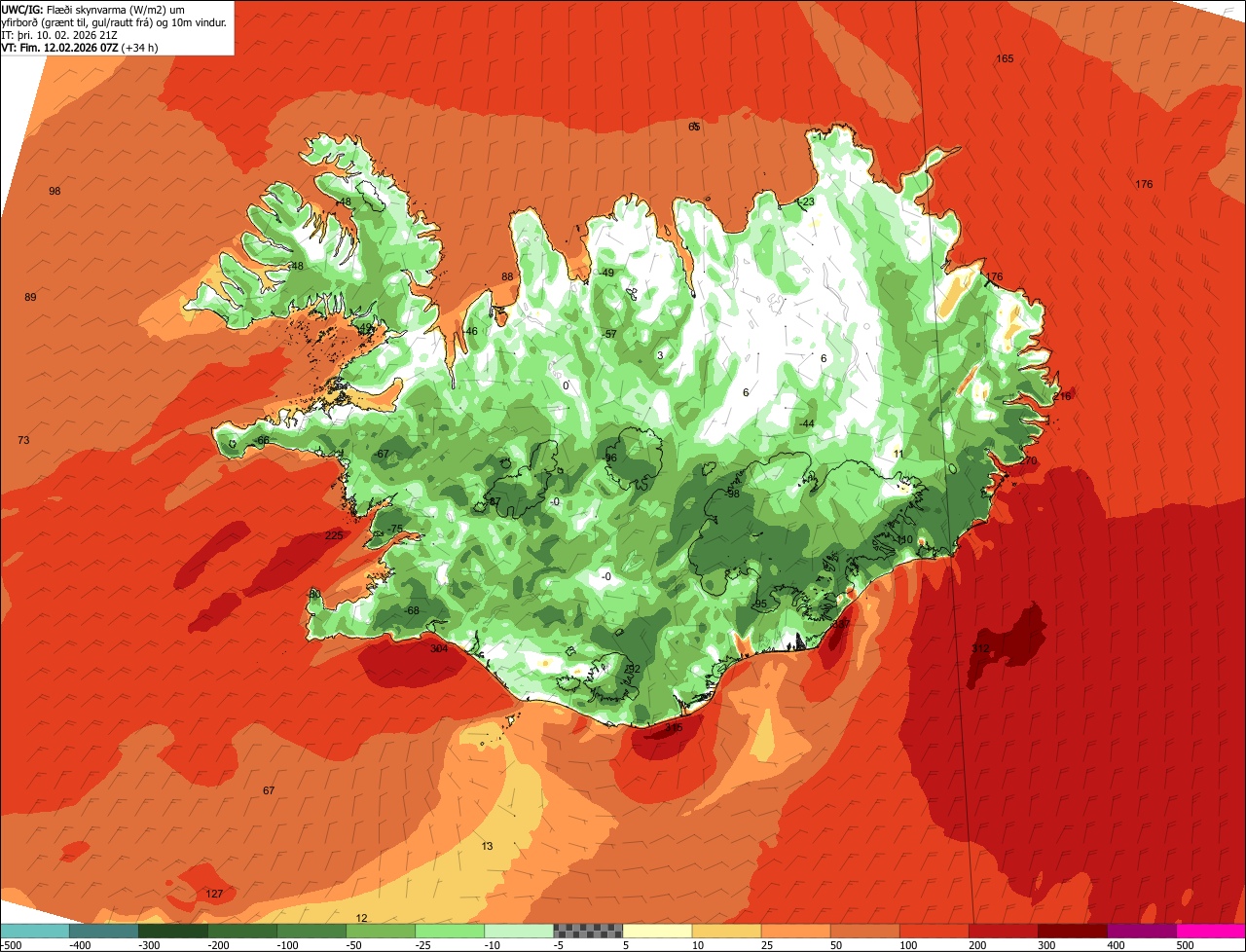The width and height of the screenshot is (1246, 952).
Task: Pick the pale yellow 5 to 10 swatch
Action: [x=656, y=931]
